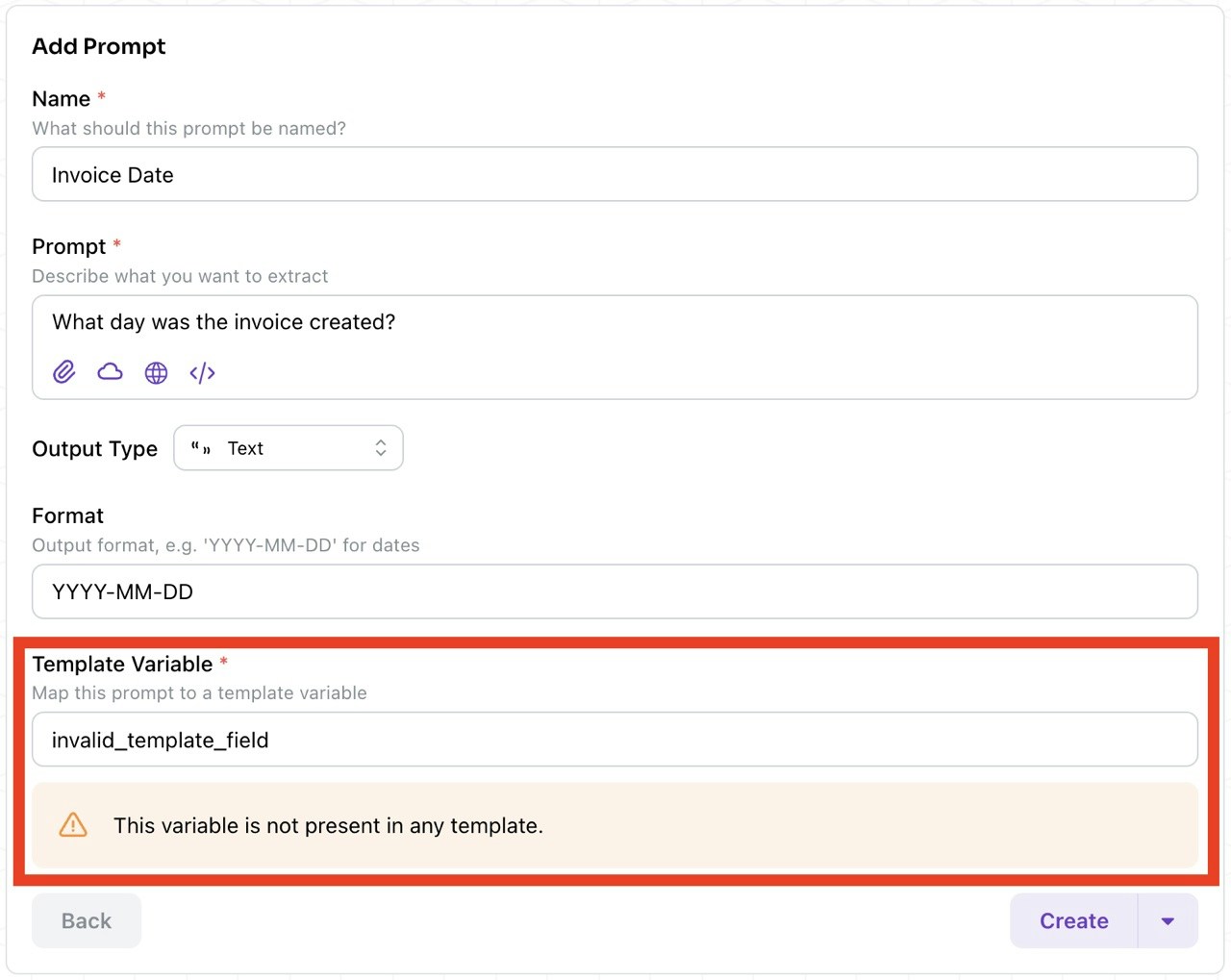This screenshot has height=980, width=1231.
Task: Open the Output Type Text dropdown
Action: pyautogui.click(x=289, y=448)
